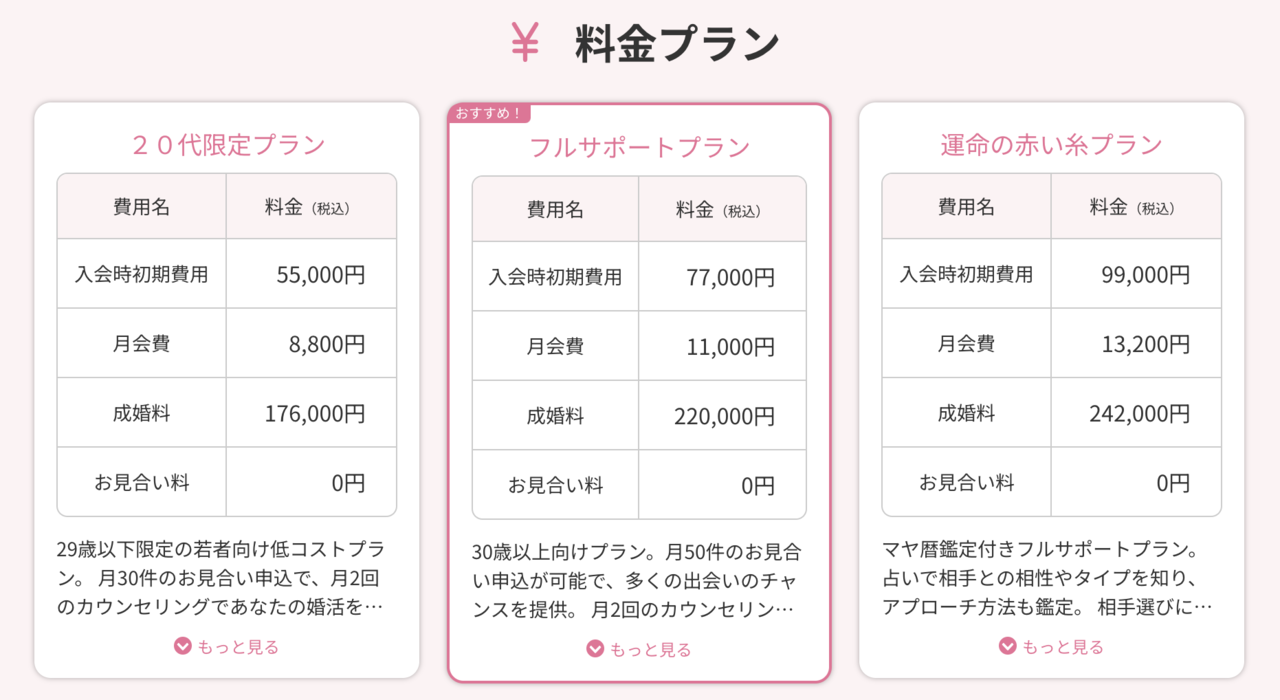1280x700 pixels.
Task: Click the おすすめ！ badge on middle card
Action: tap(489, 113)
